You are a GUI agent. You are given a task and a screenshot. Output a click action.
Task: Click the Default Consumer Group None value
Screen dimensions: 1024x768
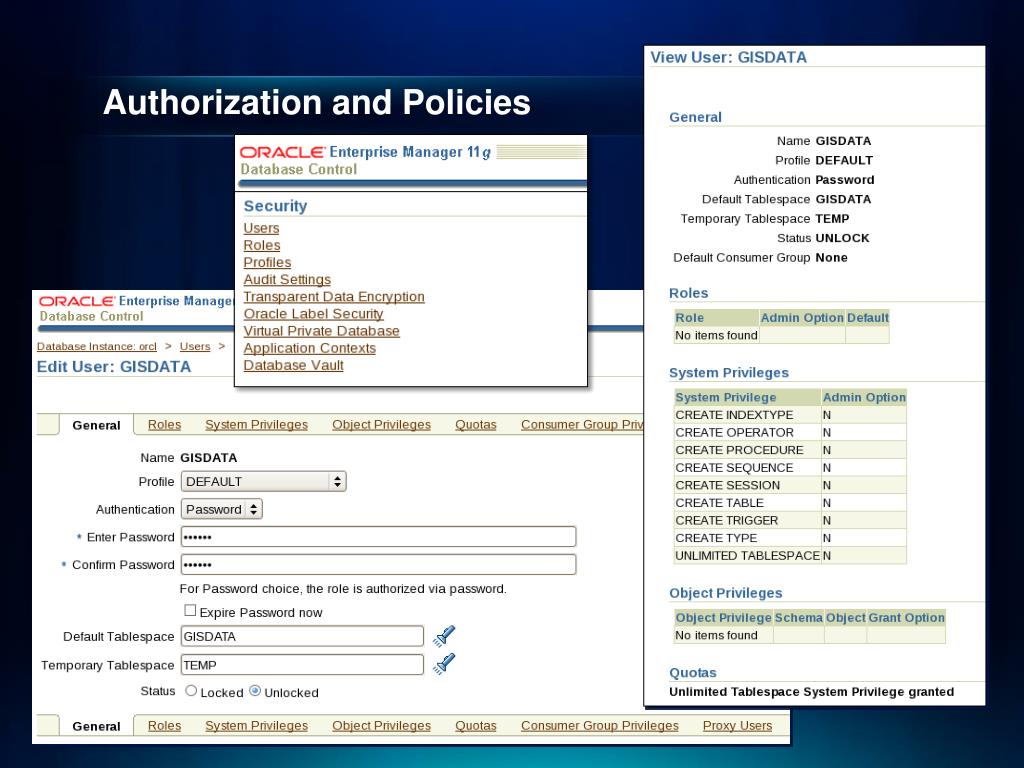click(831, 257)
